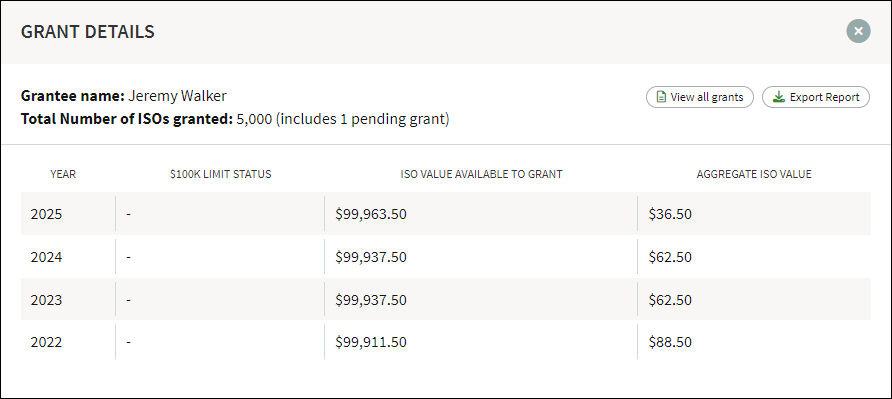
Task: Close the Grant Details dialog
Action: click(858, 31)
